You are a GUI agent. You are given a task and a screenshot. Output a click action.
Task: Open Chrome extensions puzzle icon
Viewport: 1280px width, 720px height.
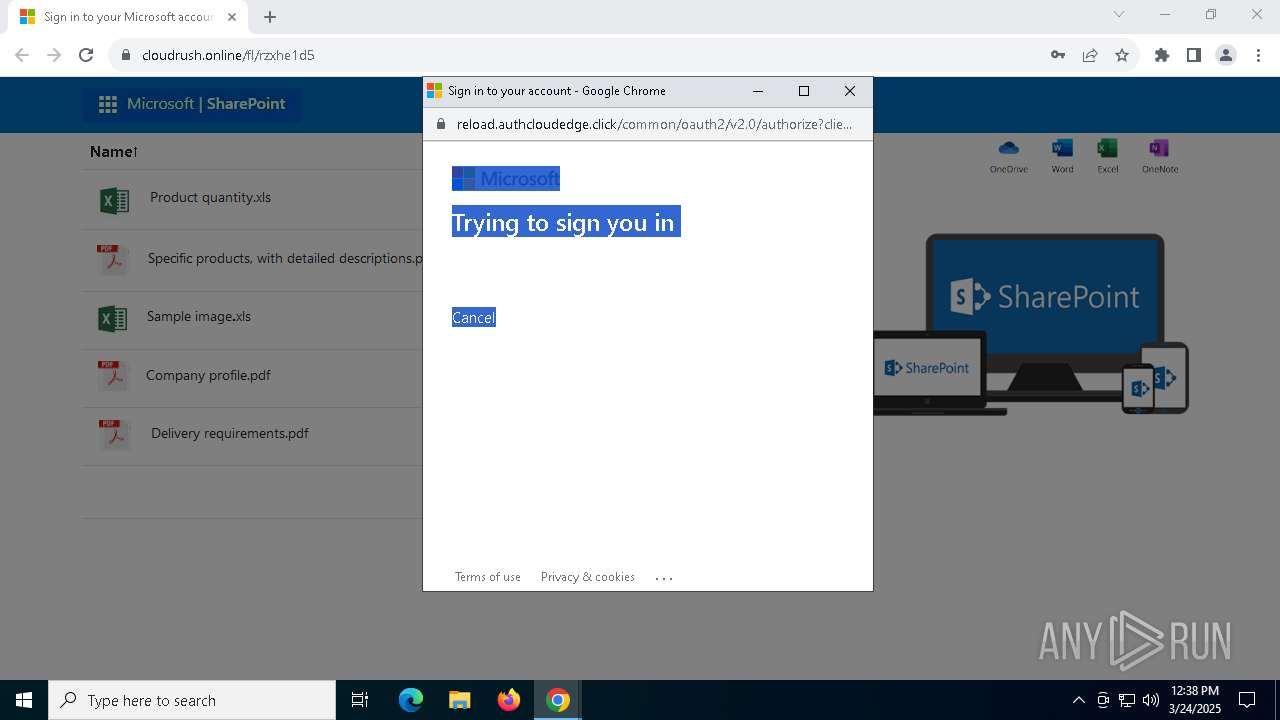pyautogui.click(x=1162, y=55)
